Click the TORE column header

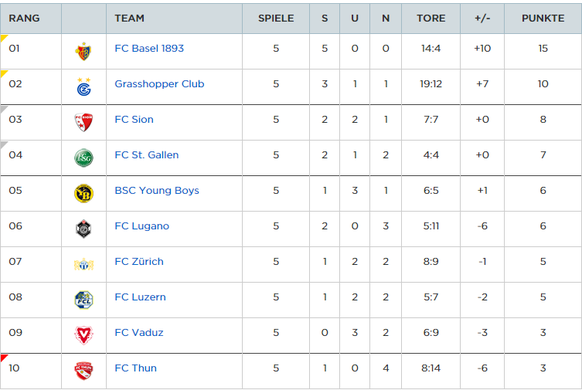click(431, 18)
